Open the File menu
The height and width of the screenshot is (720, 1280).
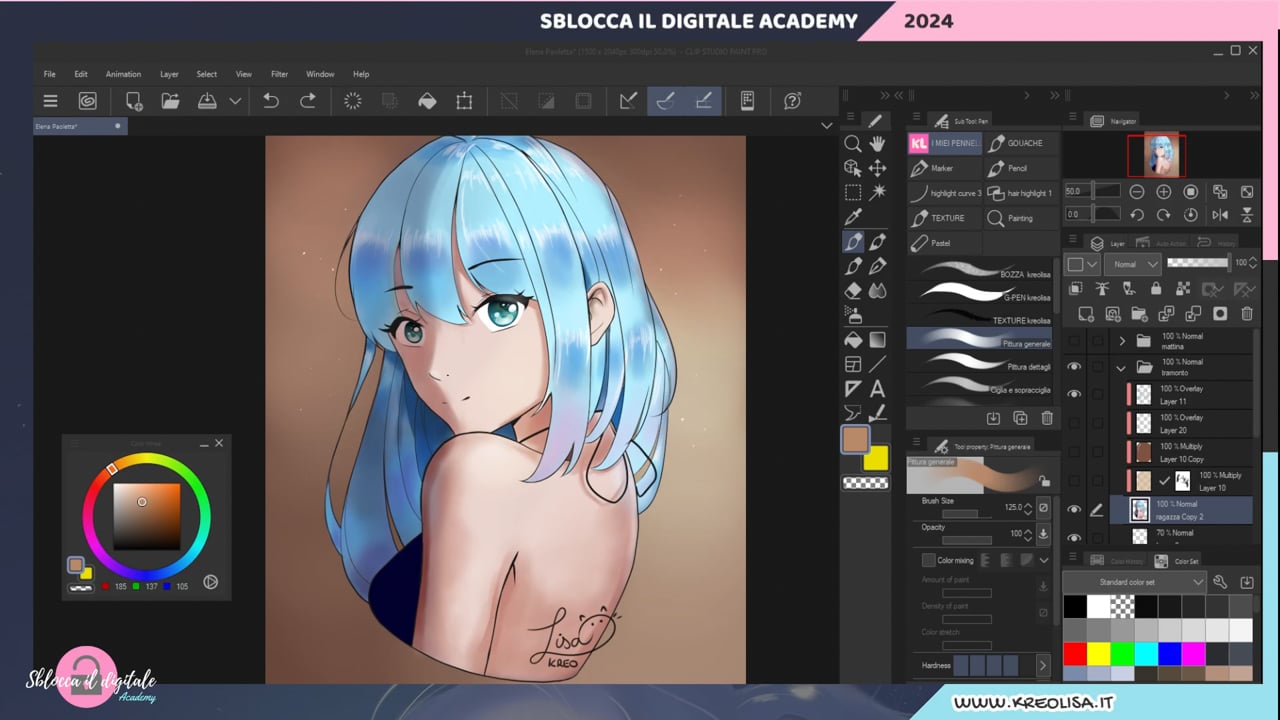point(49,74)
